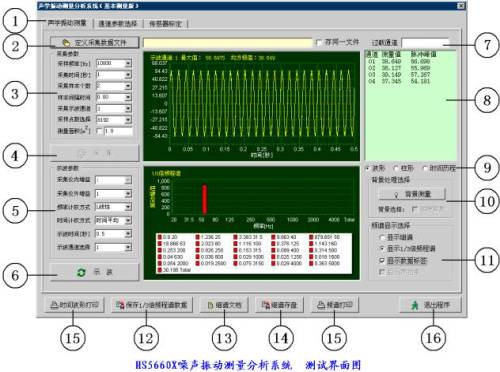
Task: Click the green refresh icon on 示波 button
Action: point(81,272)
